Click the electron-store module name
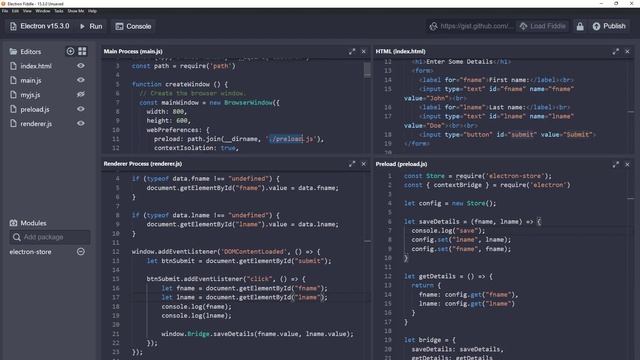 30,252
